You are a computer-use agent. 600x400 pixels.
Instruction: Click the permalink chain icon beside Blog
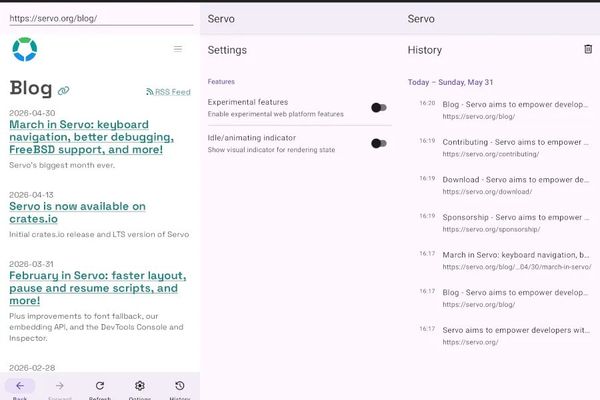tap(64, 90)
